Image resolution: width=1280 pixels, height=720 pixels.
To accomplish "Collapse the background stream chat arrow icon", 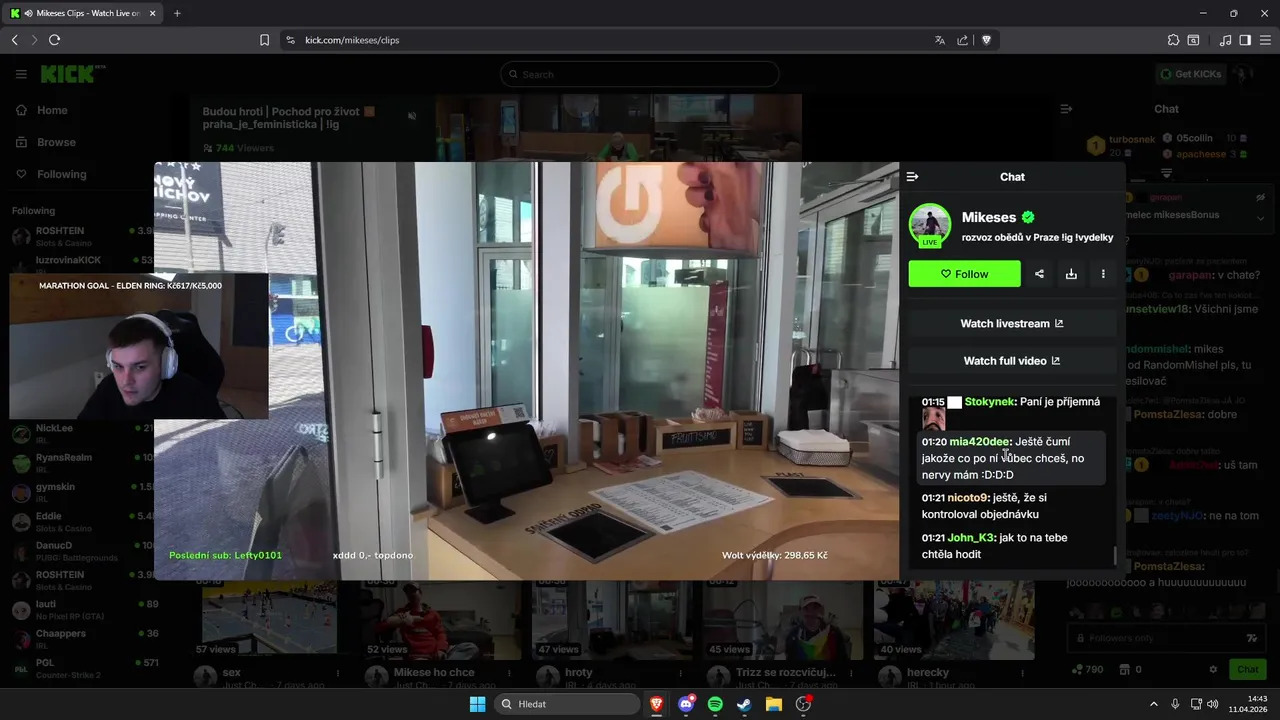I will click(x=1066, y=109).
